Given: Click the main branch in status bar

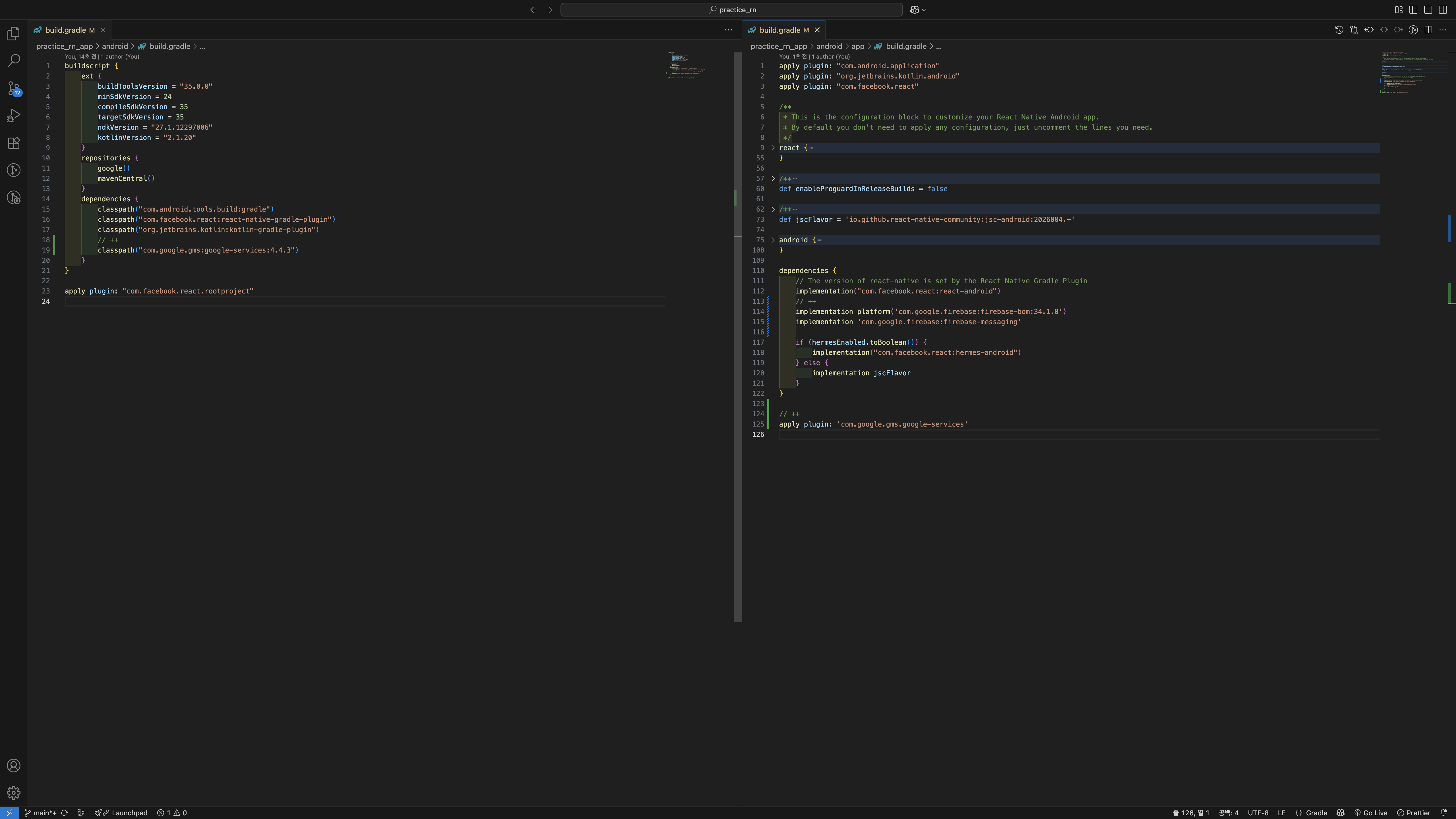Looking at the screenshot, I should (41, 813).
